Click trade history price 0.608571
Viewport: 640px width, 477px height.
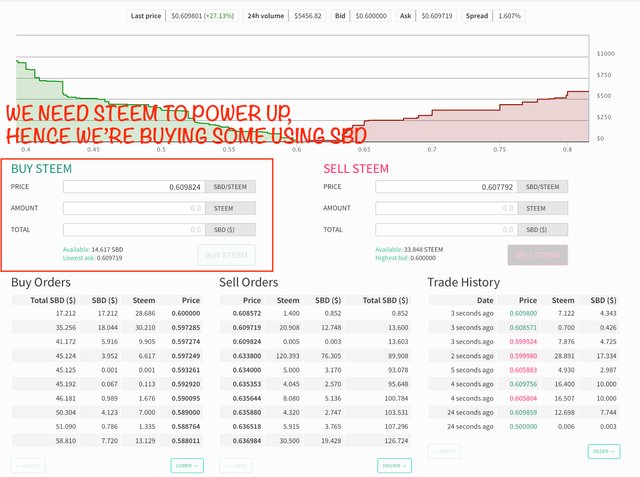pos(523,327)
